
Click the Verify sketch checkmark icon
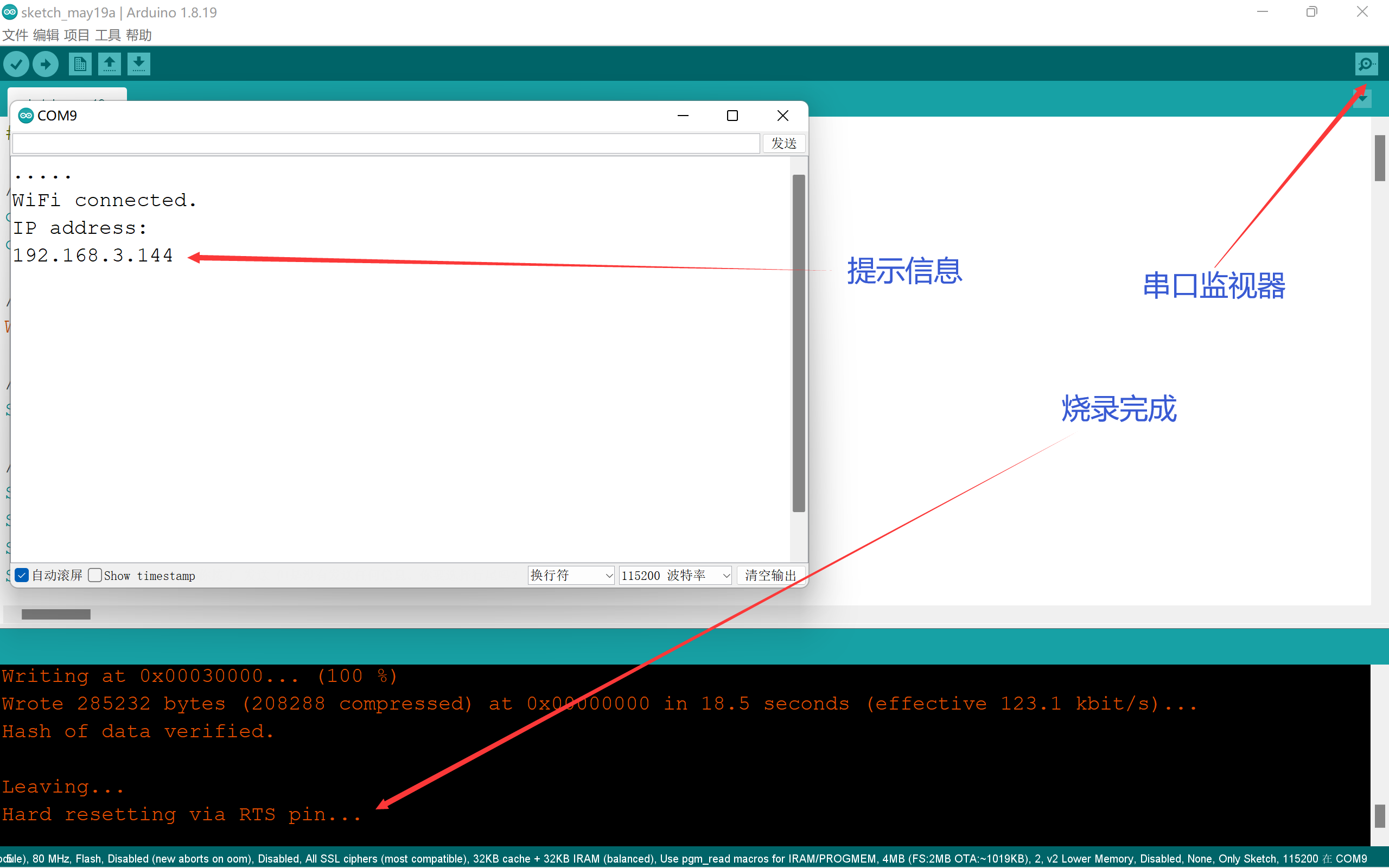pos(16,63)
